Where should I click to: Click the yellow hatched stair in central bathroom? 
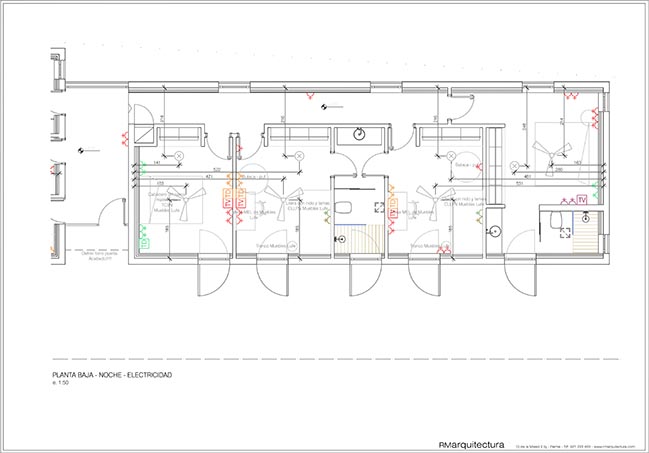click(350, 240)
